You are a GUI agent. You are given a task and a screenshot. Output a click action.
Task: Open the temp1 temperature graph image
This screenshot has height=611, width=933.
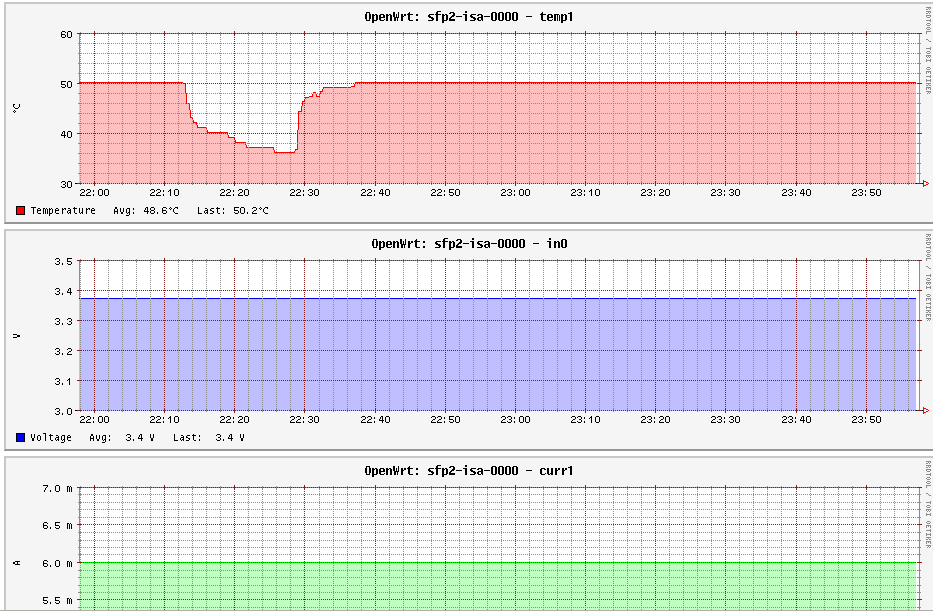[469, 113]
